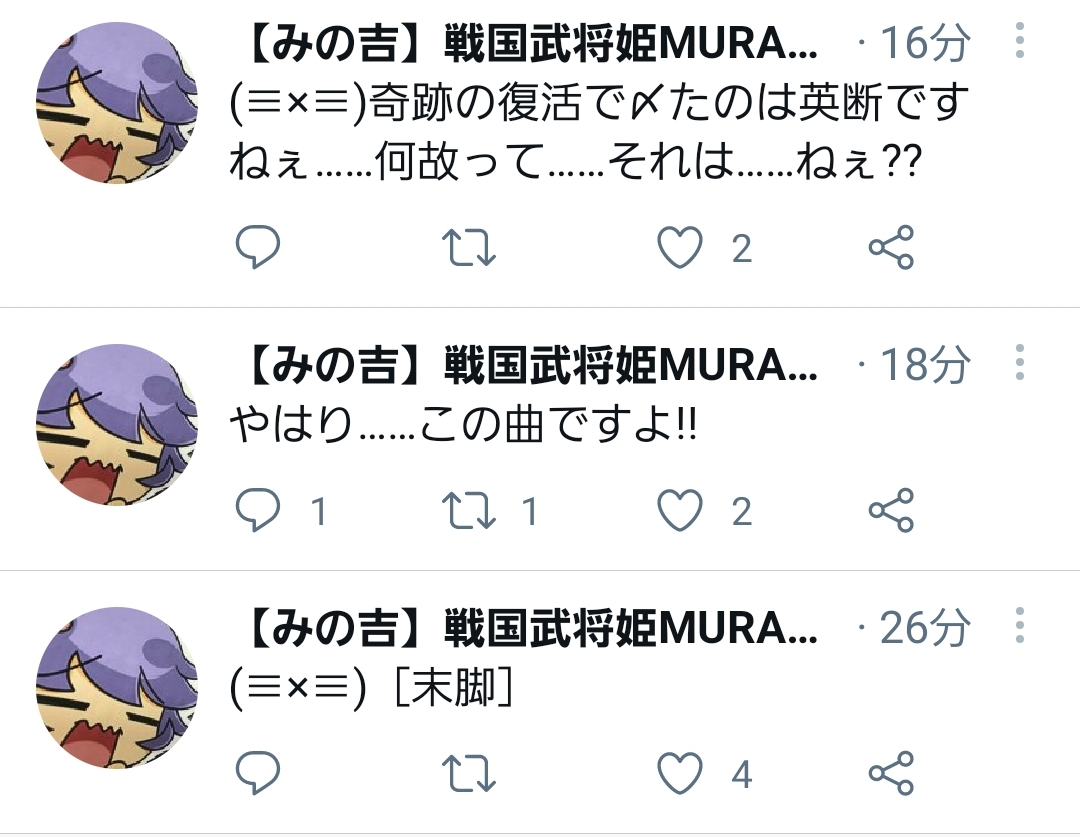The image size is (1080, 837).
Task: Like the この曲ですよ tweet
Action: point(680,510)
